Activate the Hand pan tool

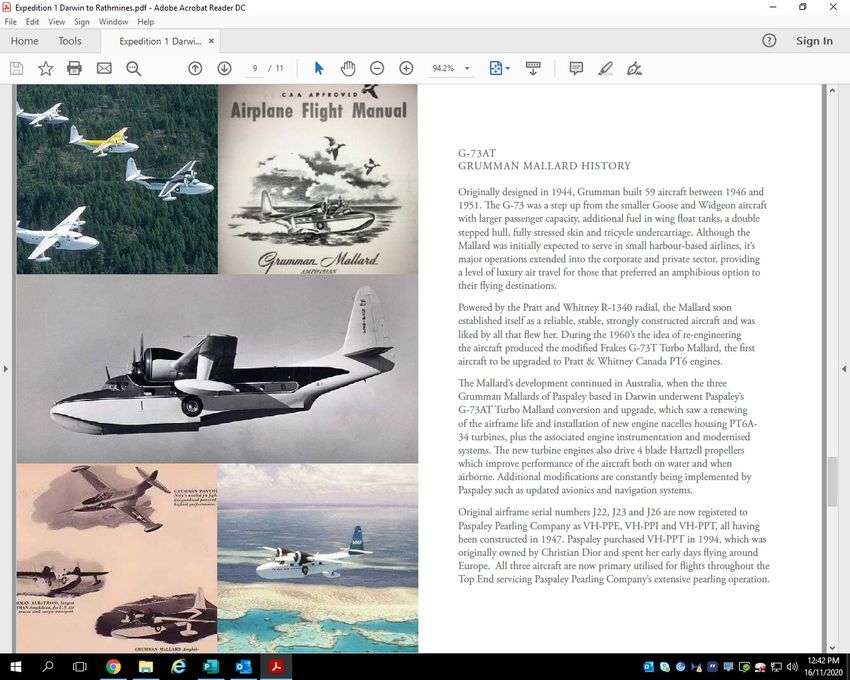pos(348,68)
